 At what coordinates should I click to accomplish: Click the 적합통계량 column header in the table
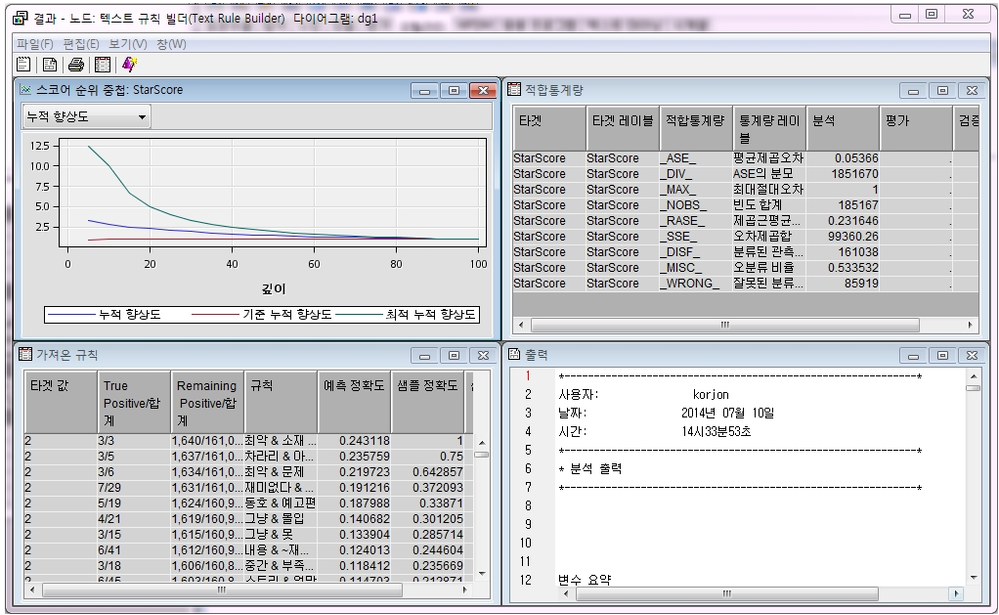click(696, 128)
